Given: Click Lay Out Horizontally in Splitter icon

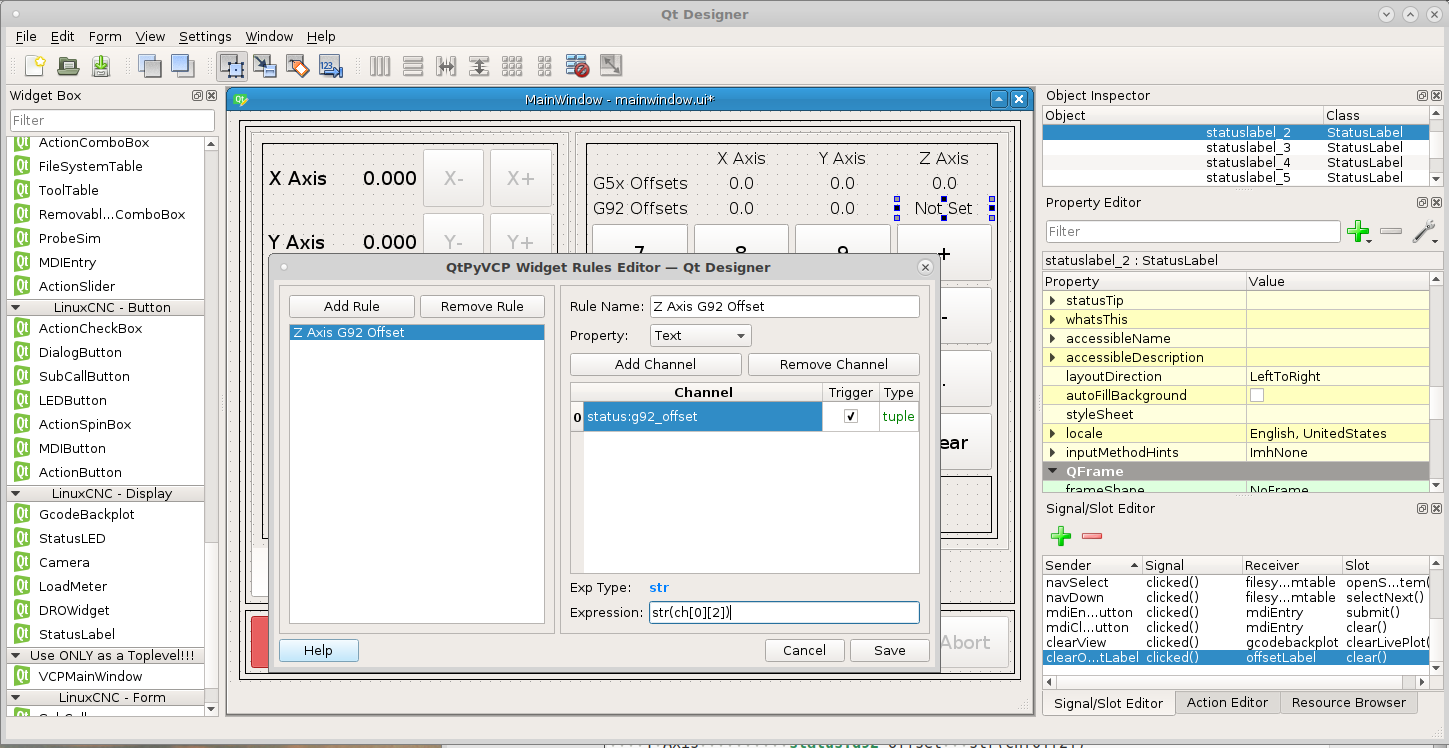Looking at the screenshot, I should [x=446, y=66].
